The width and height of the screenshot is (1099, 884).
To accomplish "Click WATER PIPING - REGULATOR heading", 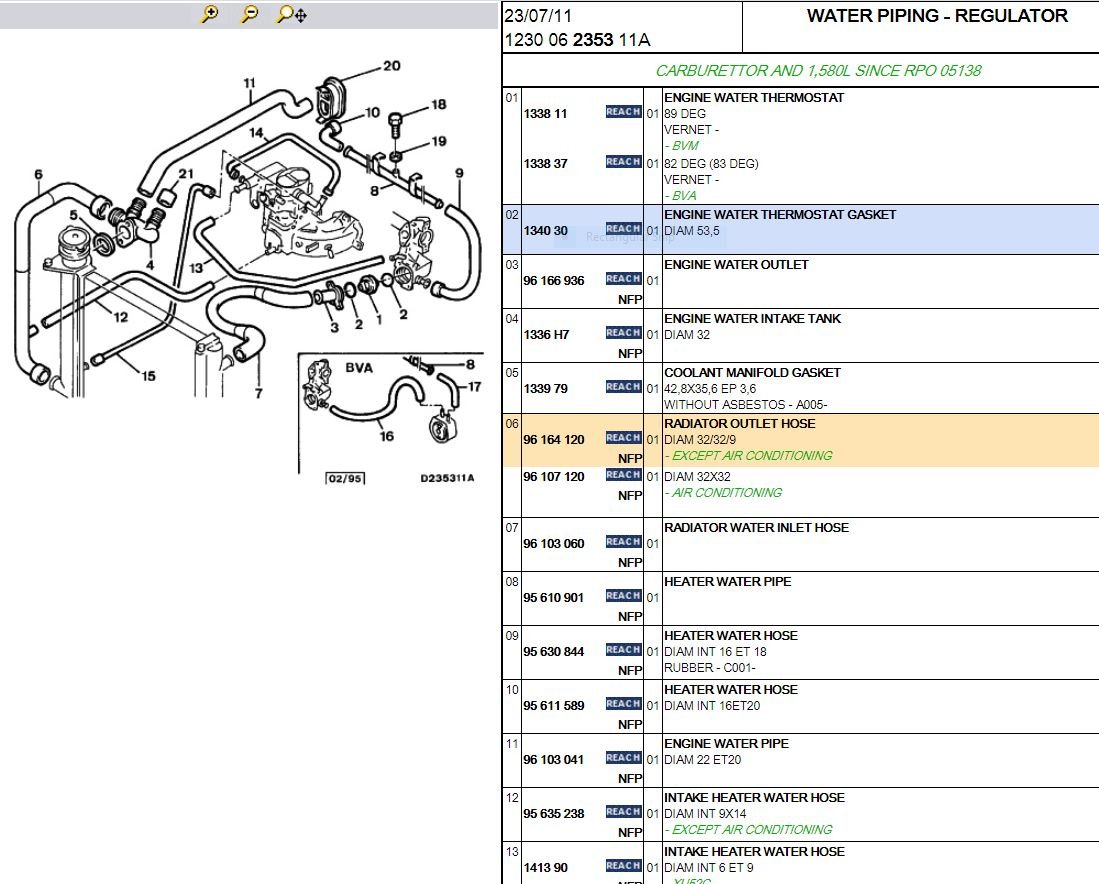I will 937,15.
